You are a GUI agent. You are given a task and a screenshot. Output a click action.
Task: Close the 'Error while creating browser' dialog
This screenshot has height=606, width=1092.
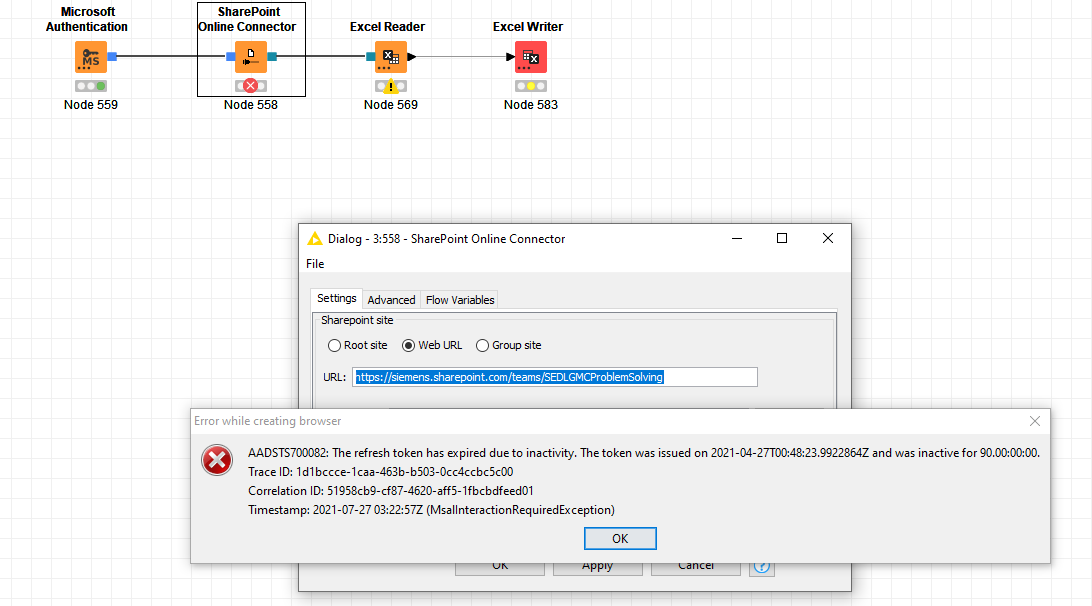(x=1035, y=421)
